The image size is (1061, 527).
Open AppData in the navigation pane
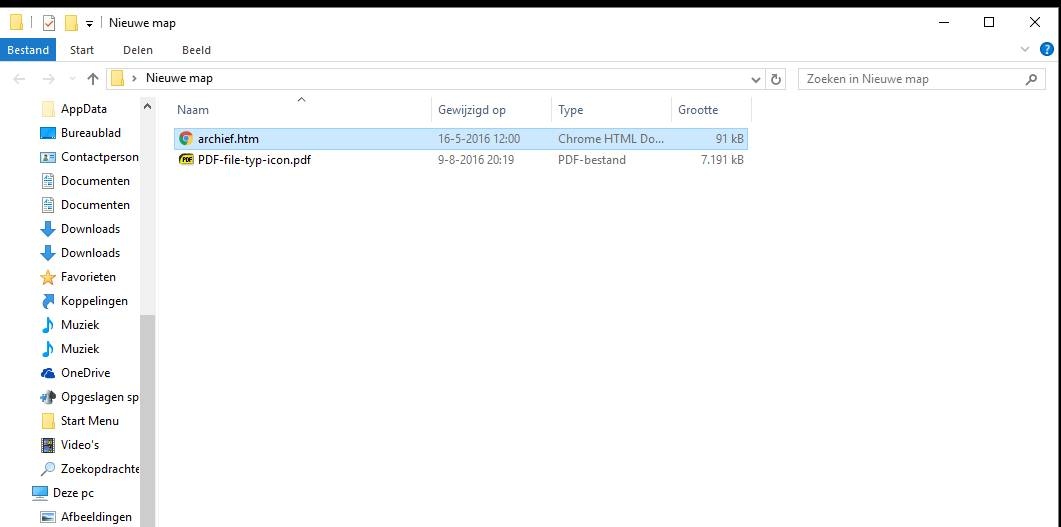tap(83, 109)
